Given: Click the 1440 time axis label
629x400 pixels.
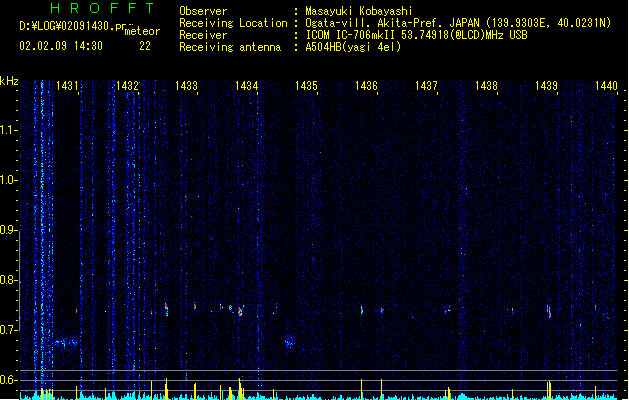Looking at the screenshot, I should [606, 86].
